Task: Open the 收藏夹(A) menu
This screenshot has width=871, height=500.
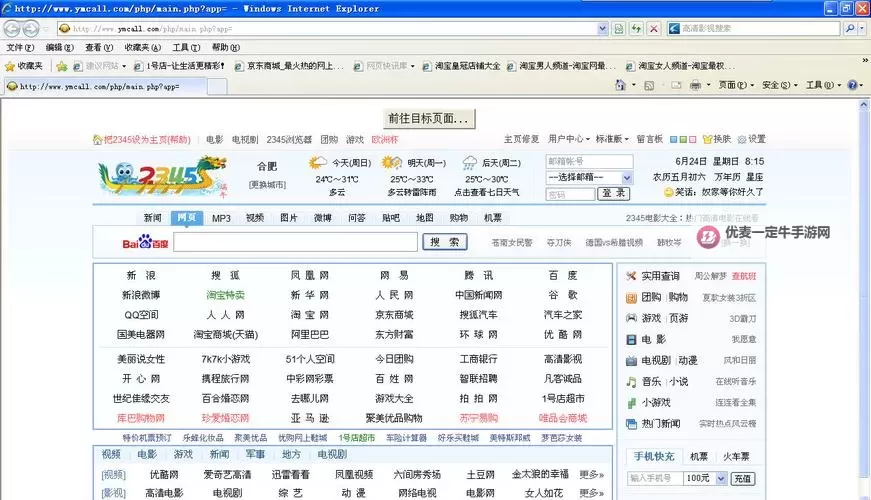Action: [x=142, y=48]
